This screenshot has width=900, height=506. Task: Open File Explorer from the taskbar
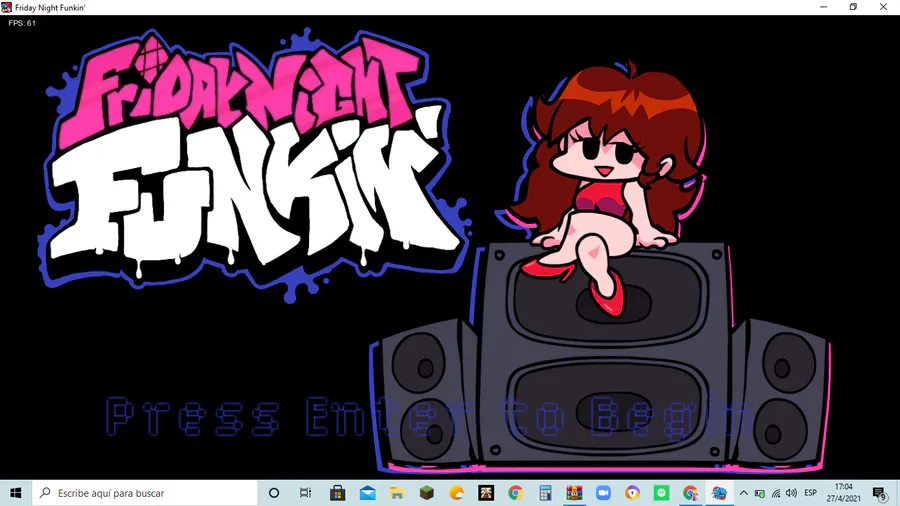[397, 493]
